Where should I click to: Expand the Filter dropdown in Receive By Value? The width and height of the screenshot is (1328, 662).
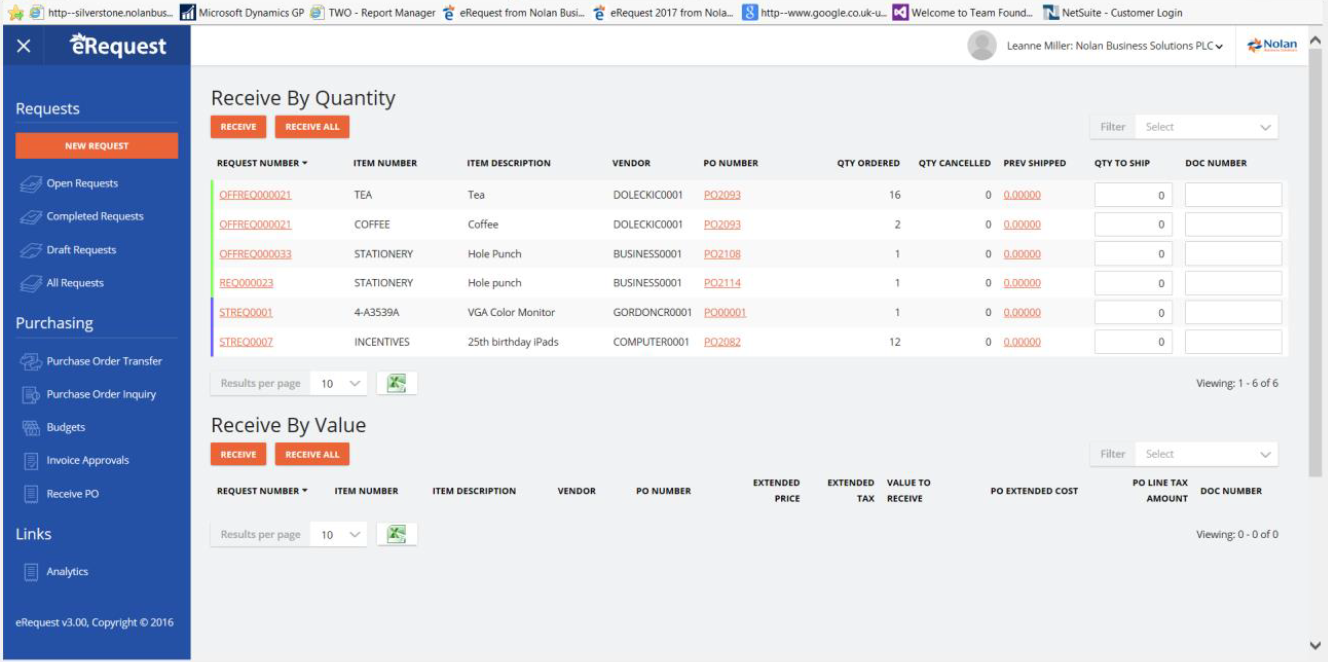pyautogui.click(x=1205, y=454)
